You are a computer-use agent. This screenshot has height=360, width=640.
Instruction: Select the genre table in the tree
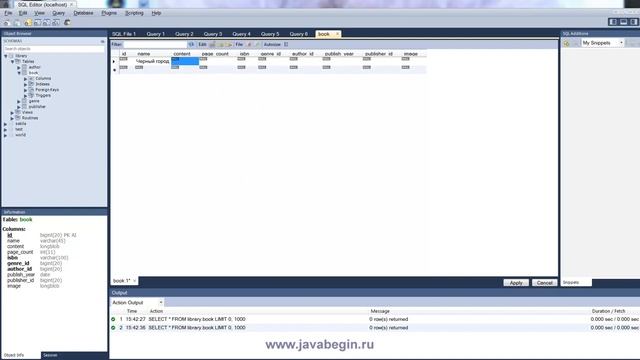coord(34,101)
